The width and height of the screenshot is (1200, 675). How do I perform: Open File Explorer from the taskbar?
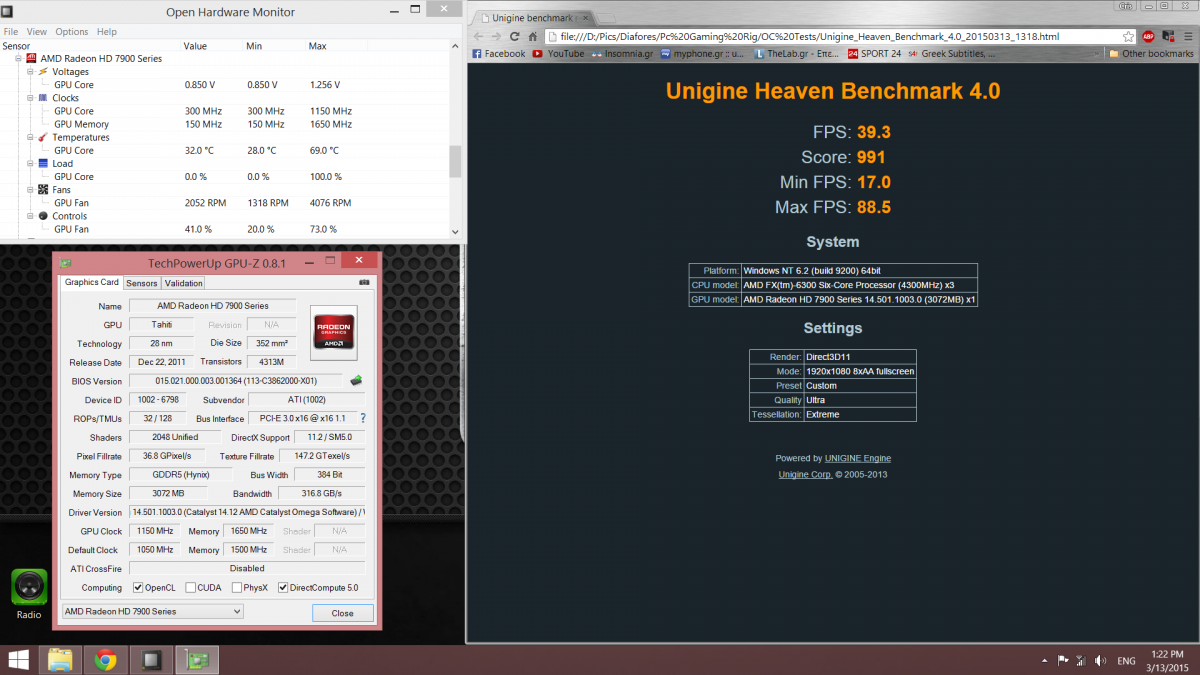coord(60,660)
